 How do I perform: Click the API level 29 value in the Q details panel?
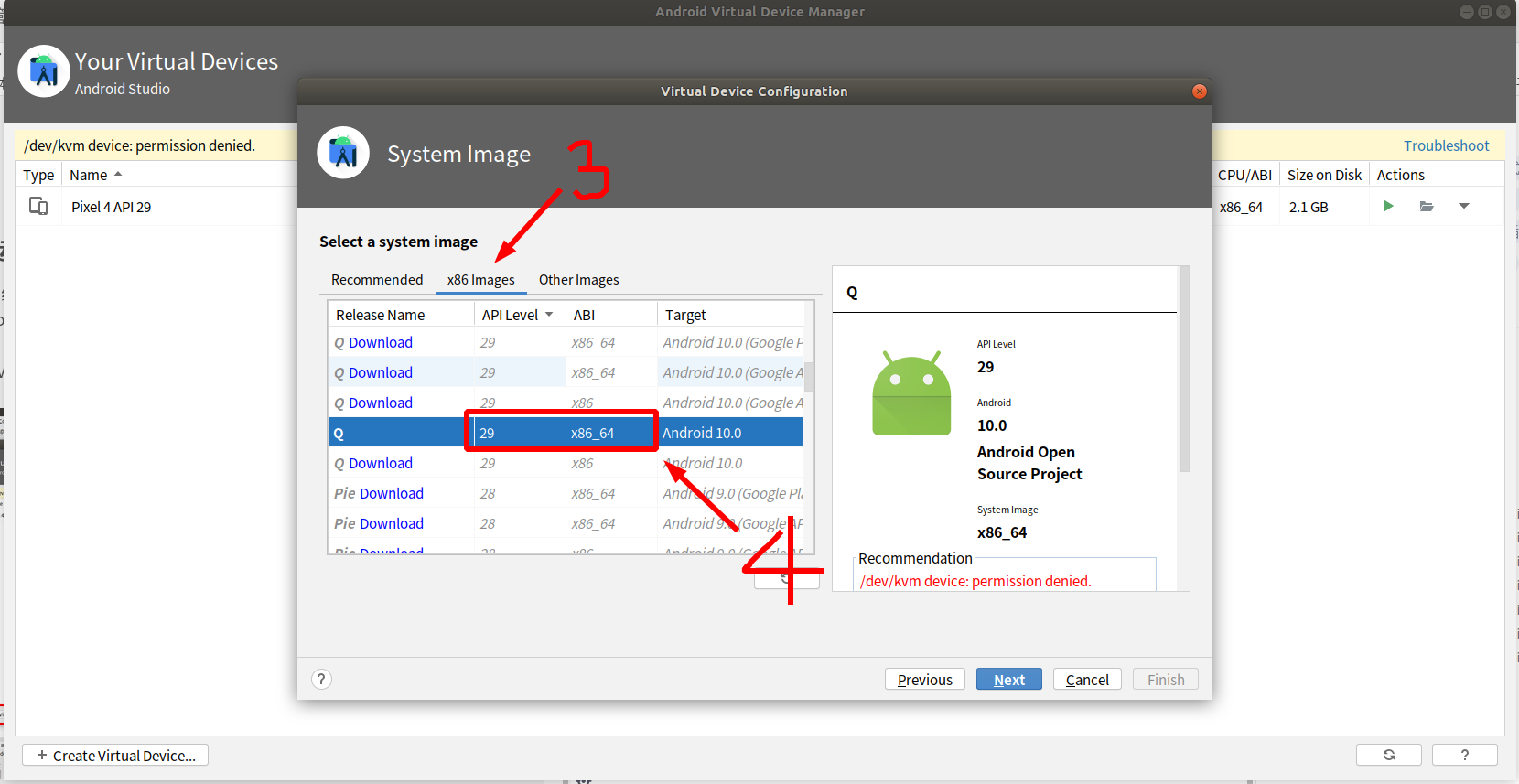click(x=986, y=367)
